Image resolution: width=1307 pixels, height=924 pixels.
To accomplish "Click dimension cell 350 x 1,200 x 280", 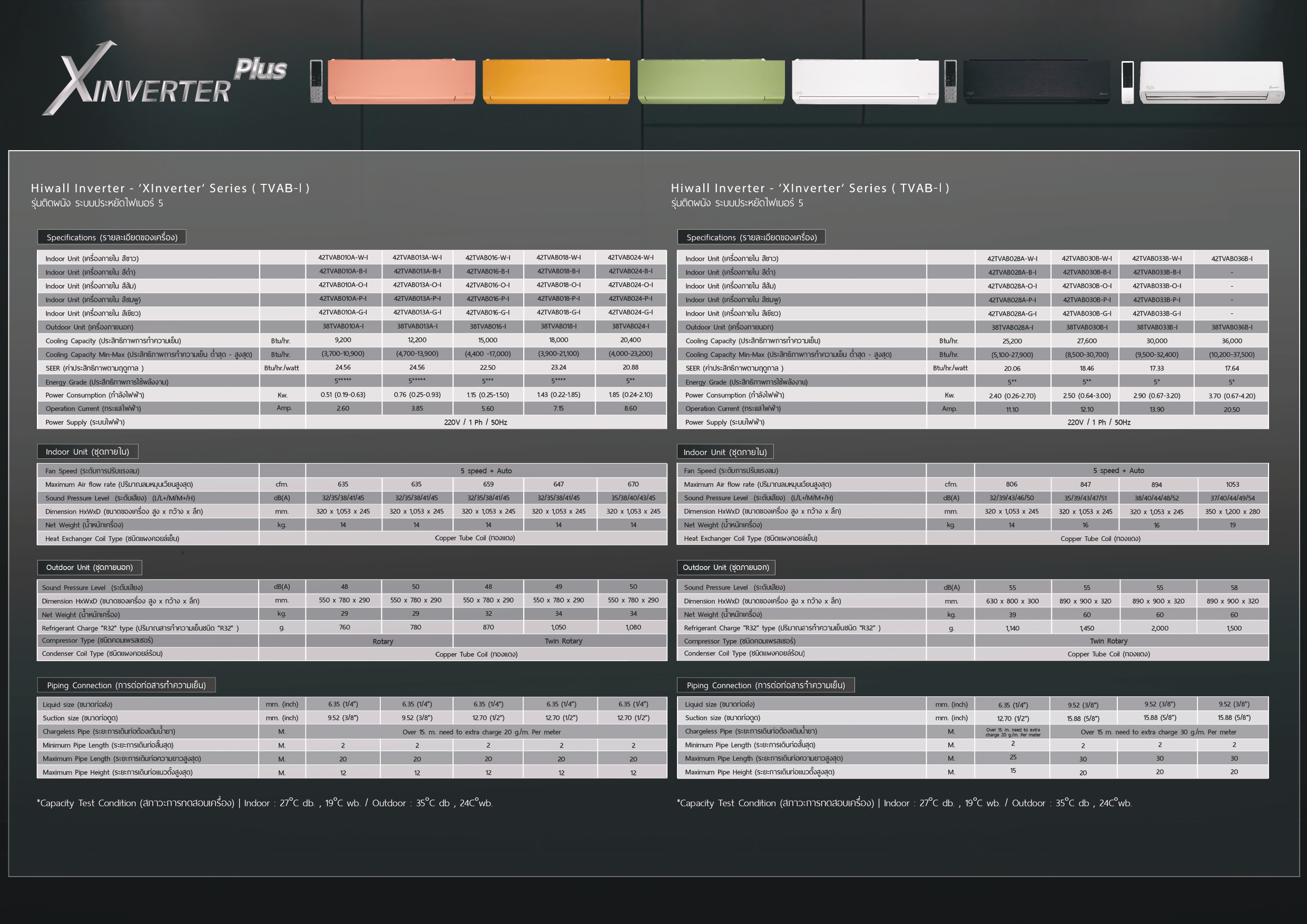I will coord(1232,512).
